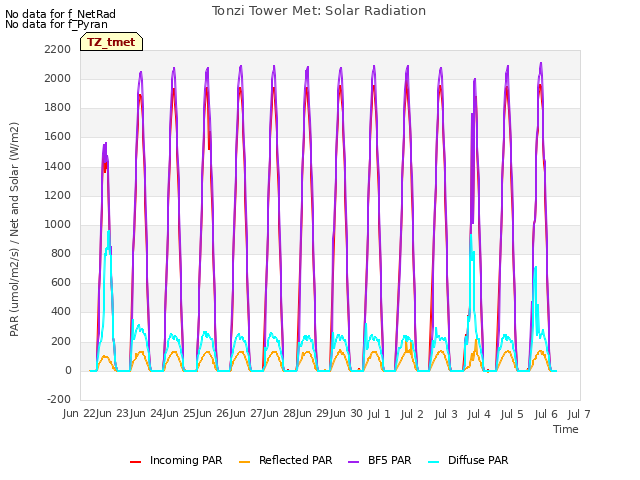The image size is (640, 480).
Task: Click the Jul 1 x-axis date label
Action: point(379,414)
